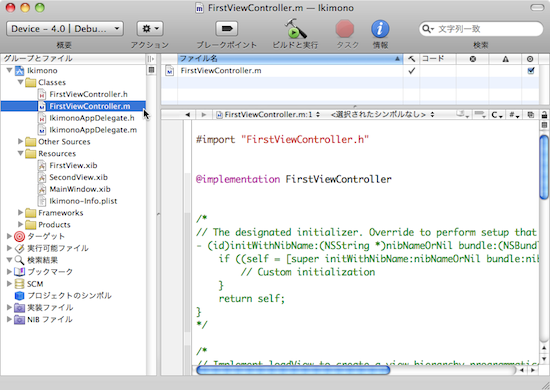
Task: Sort by ファイル名 column header
Action: (290, 59)
